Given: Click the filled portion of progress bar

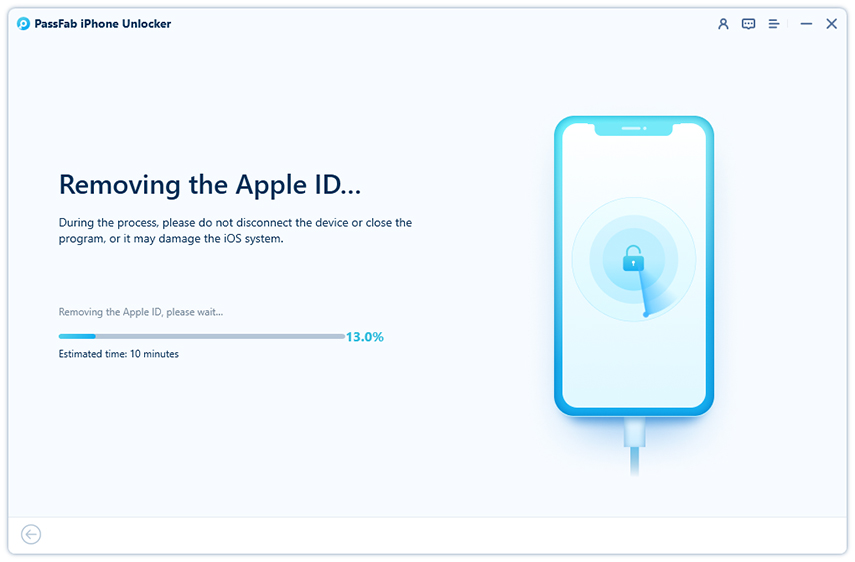Looking at the screenshot, I should [77, 336].
